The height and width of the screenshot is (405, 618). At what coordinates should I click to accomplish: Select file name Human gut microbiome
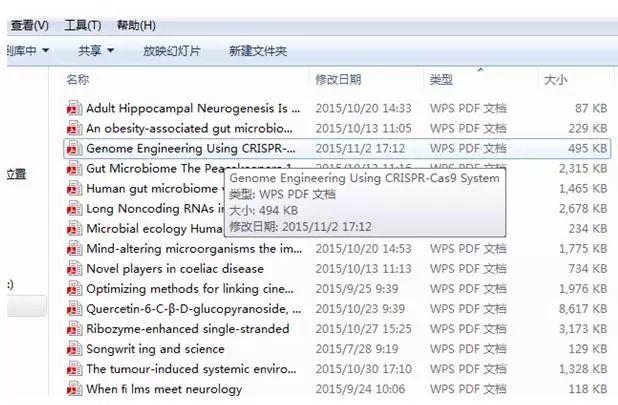(x=154, y=188)
